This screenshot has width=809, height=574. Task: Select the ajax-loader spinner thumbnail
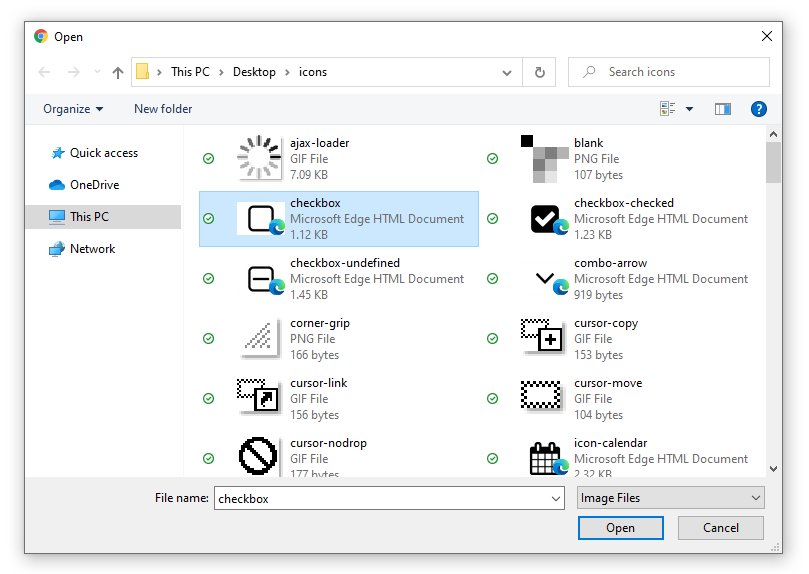pyautogui.click(x=260, y=158)
